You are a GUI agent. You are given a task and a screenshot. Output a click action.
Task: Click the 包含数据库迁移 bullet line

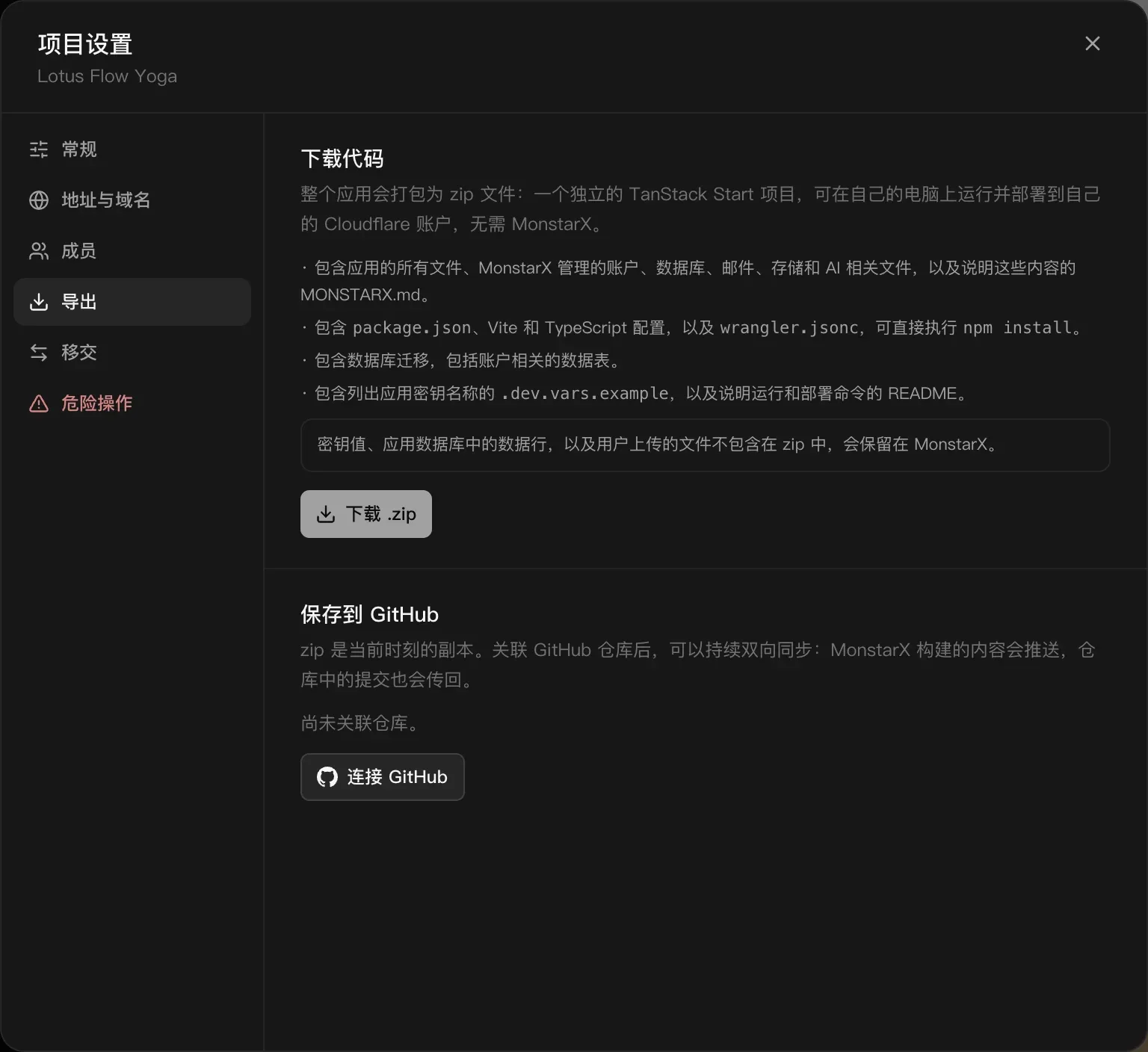[463, 360]
